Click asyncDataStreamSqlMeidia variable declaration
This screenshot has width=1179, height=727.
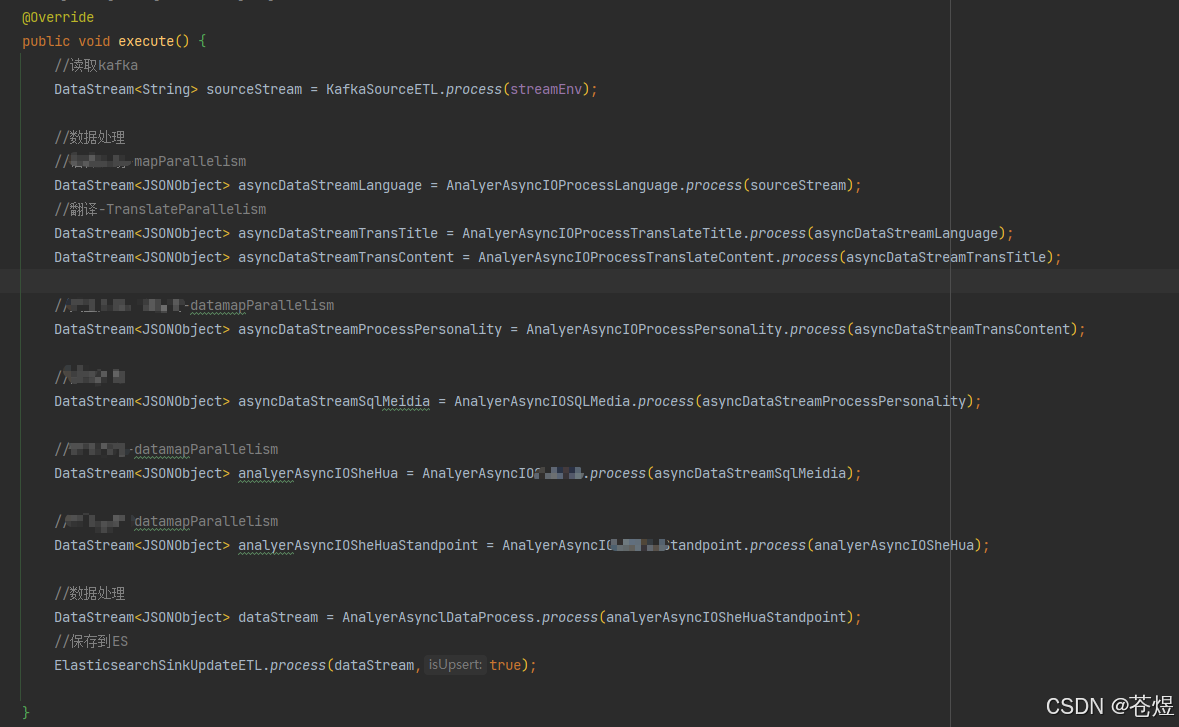click(x=334, y=401)
